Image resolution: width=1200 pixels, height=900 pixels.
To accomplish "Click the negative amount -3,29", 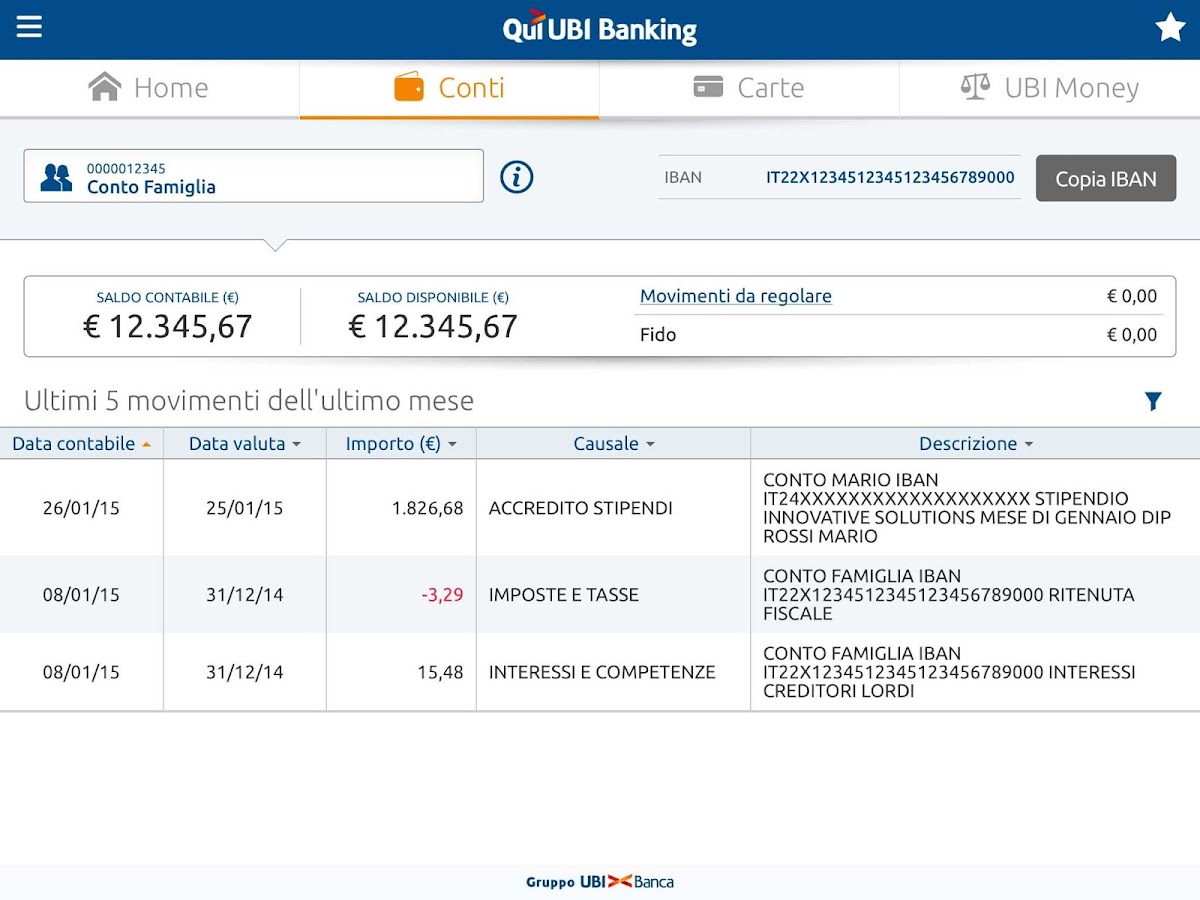I will (442, 595).
